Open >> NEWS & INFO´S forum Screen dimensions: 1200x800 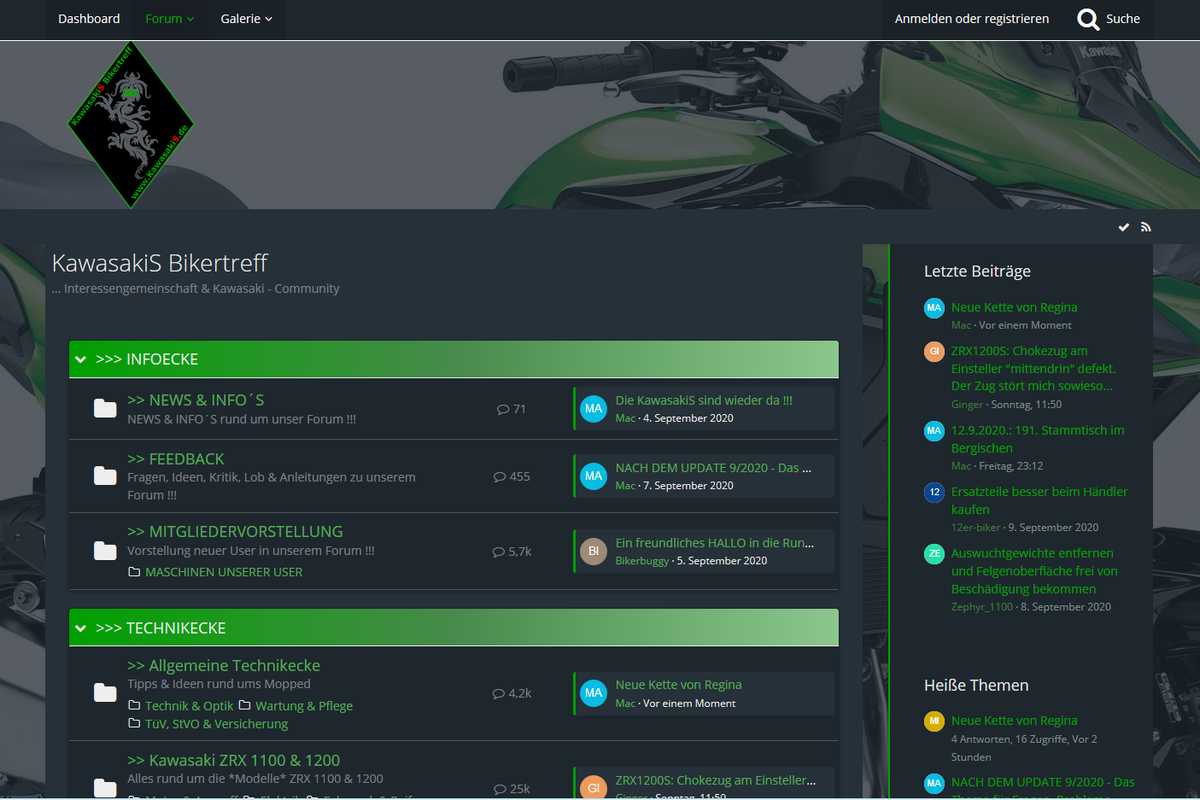pos(196,400)
